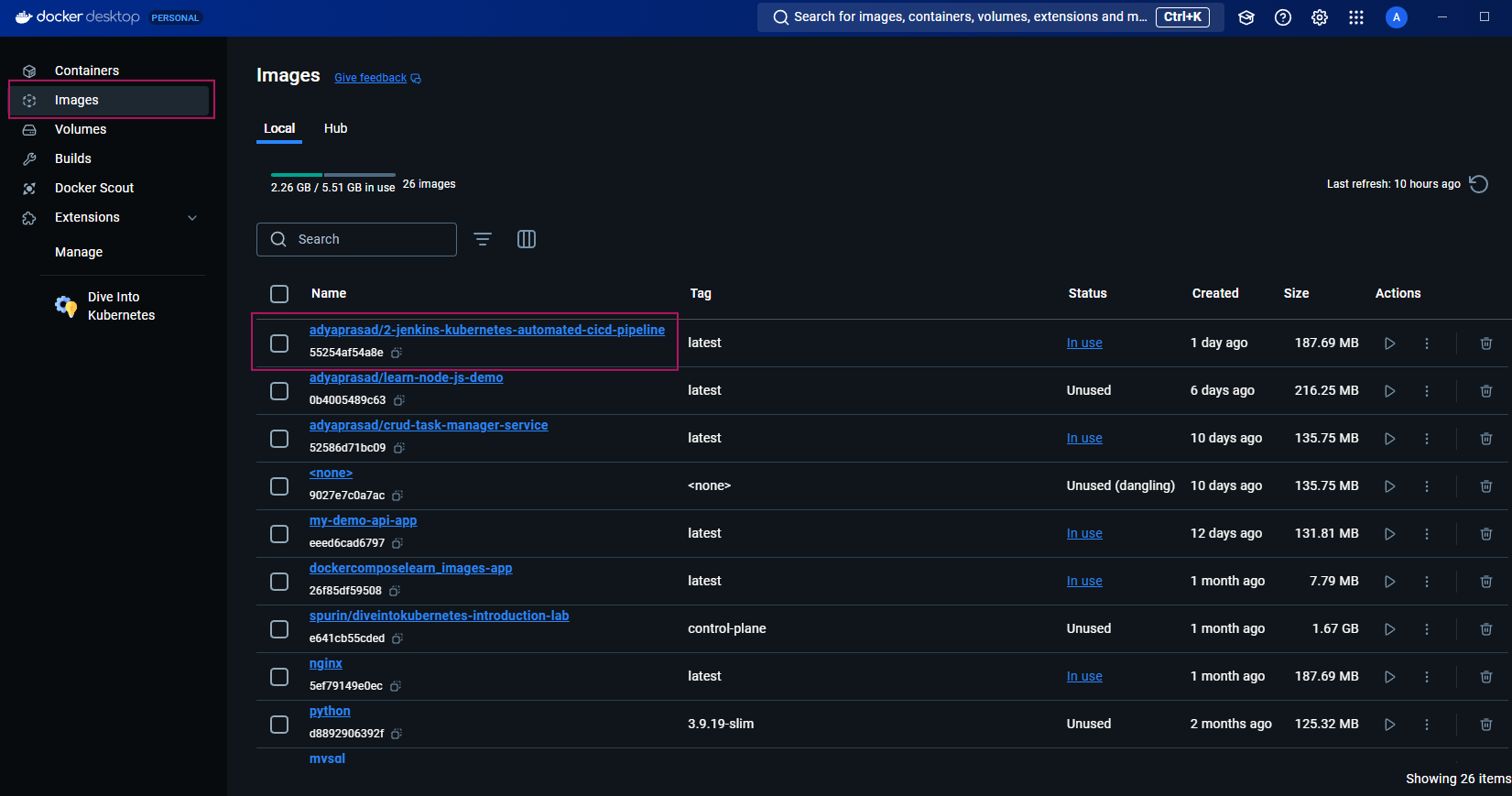1512x796 pixels.
Task: Open the settings gear icon
Action: [x=1320, y=17]
